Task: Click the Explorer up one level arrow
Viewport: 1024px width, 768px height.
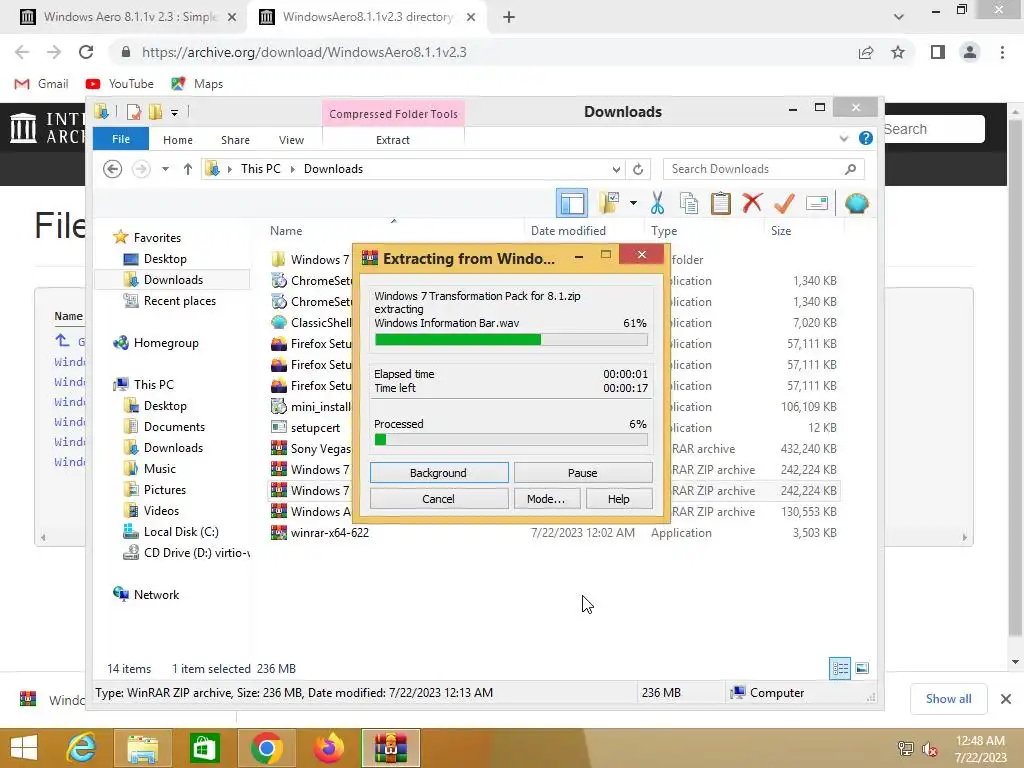Action: click(188, 169)
